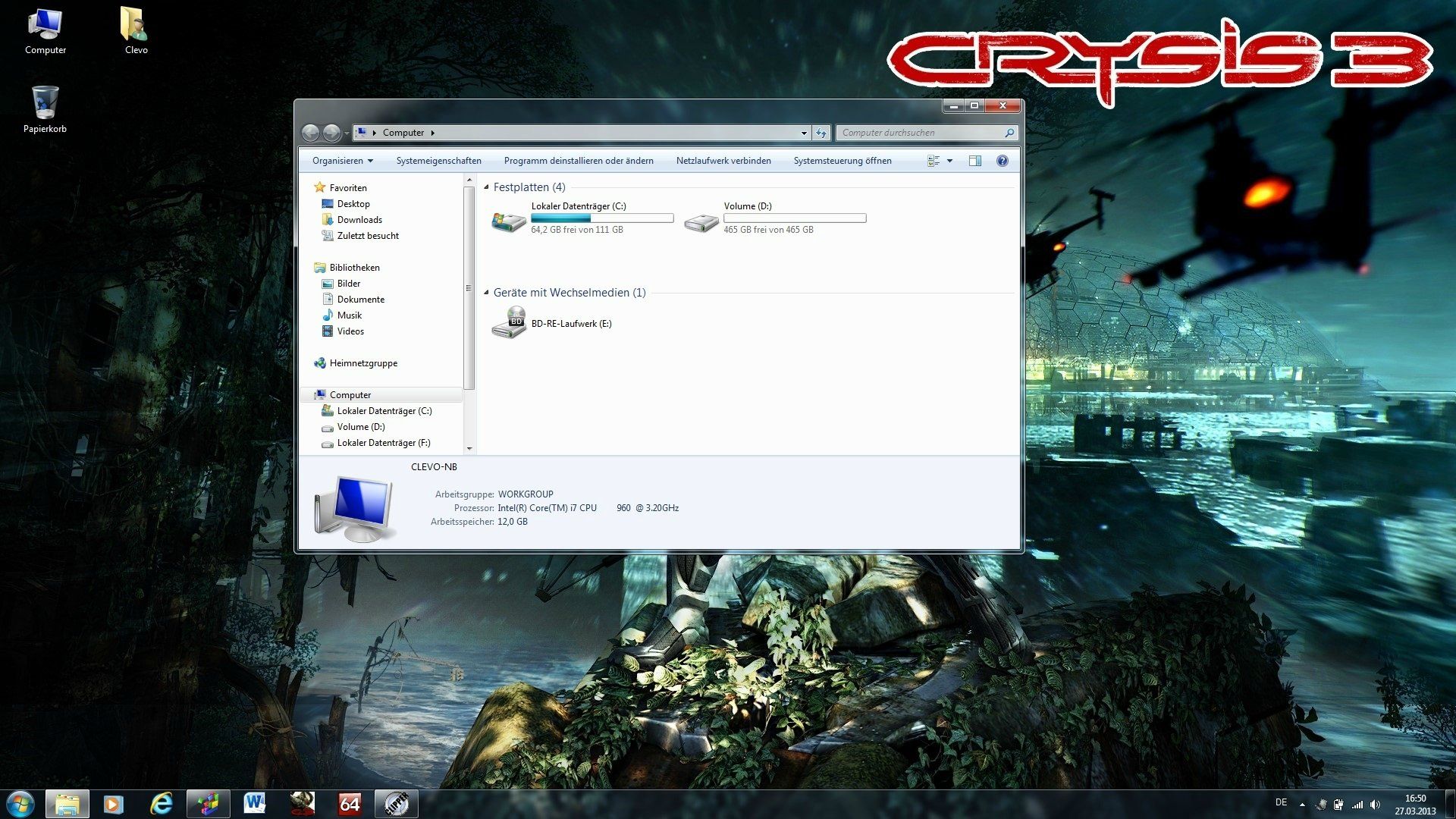Open the Computer desktop icon
The image size is (1456, 819).
click(45, 32)
